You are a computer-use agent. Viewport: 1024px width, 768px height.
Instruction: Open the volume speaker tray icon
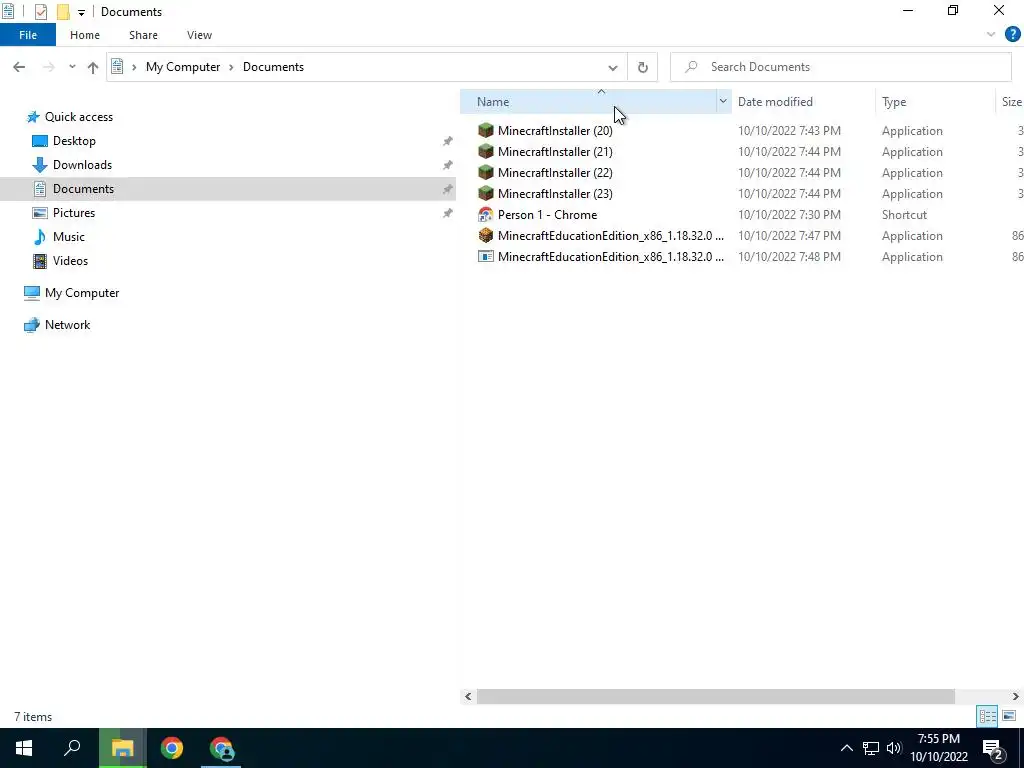[x=894, y=748]
